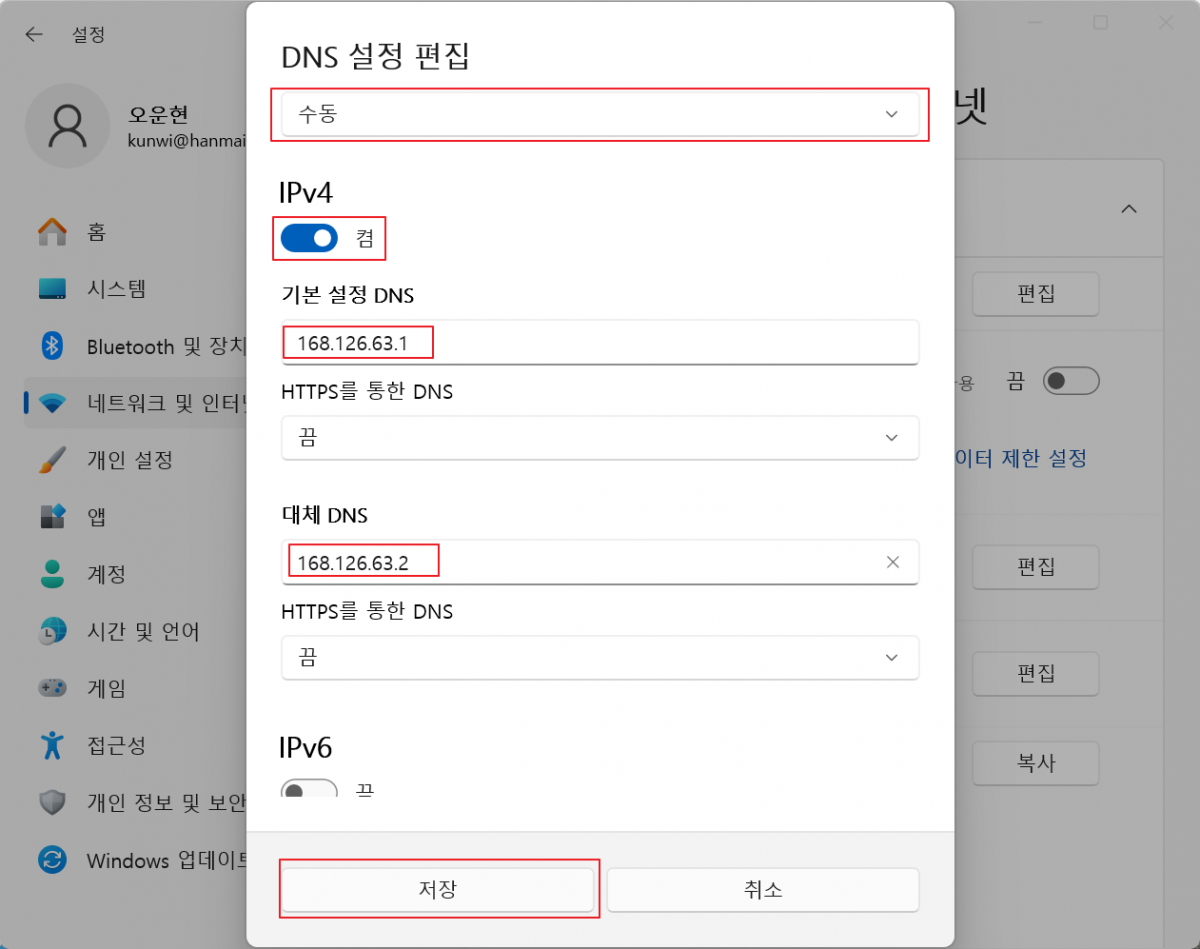Open the 데이터 제한 설정 link
This screenshot has height=949, width=1200.
[x=1021, y=458]
